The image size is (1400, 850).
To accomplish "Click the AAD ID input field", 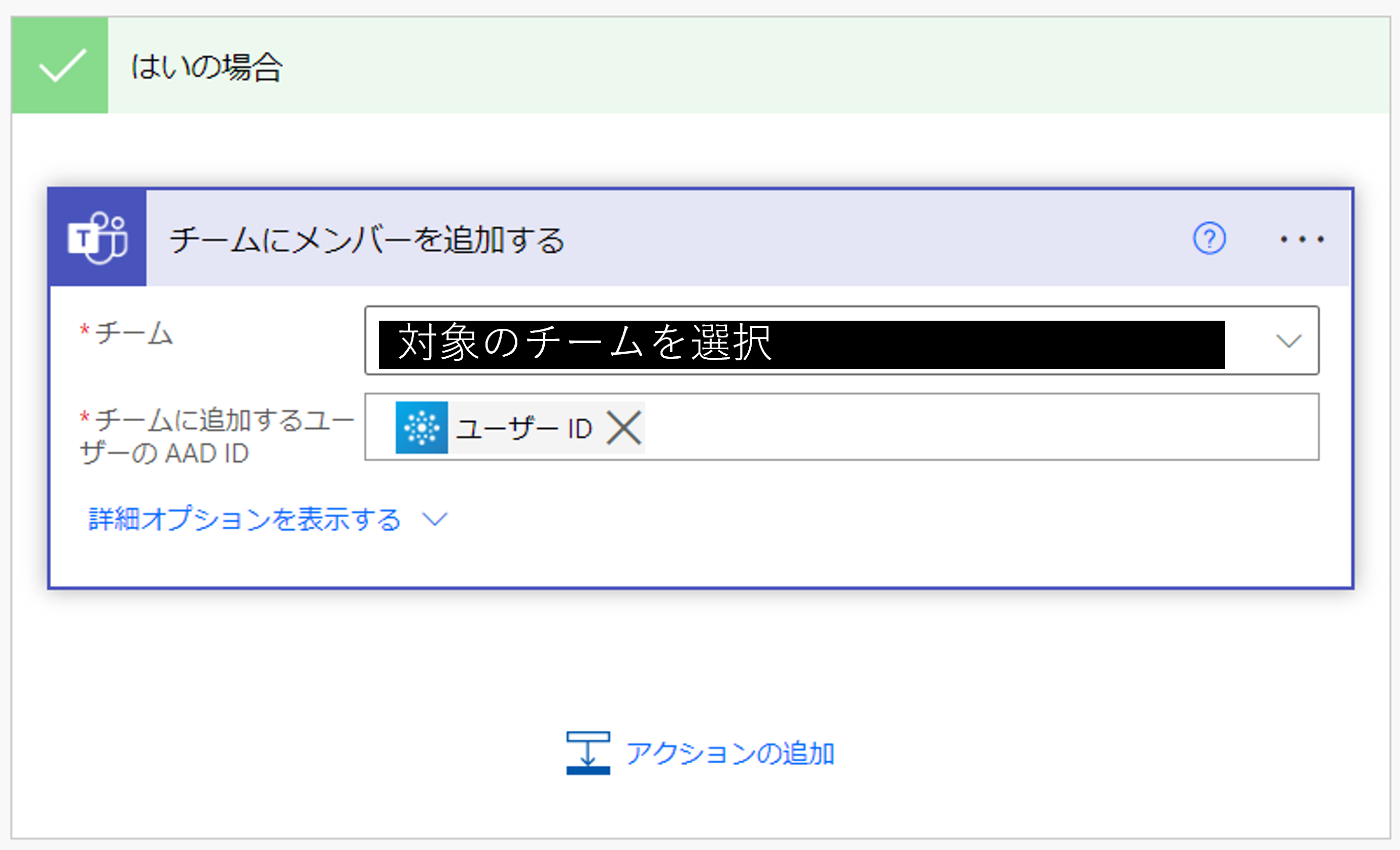I will point(909,428).
